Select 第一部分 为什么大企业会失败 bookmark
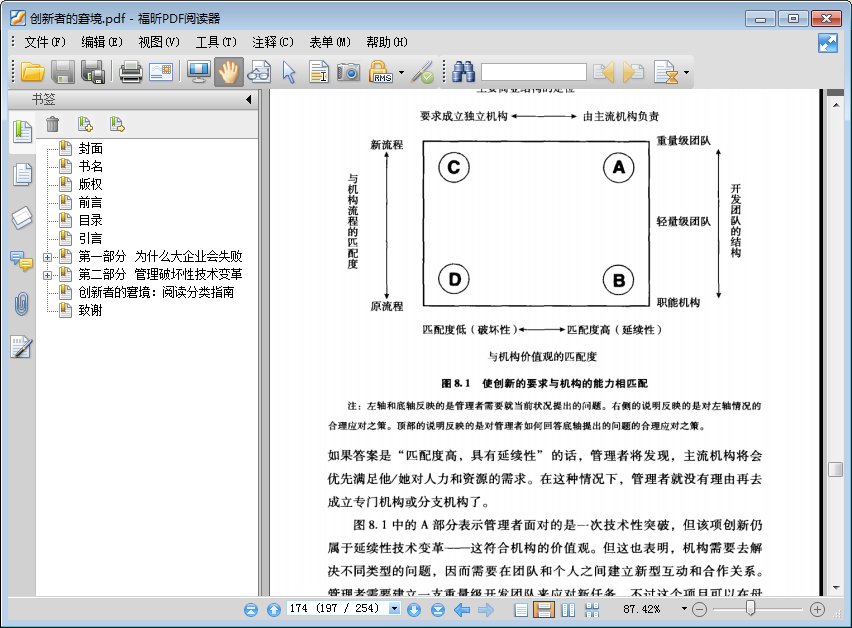 (160, 256)
